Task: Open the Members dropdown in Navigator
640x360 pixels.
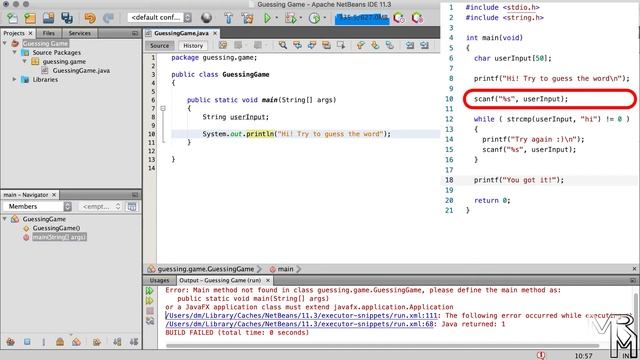Action: click(x=37, y=207)
